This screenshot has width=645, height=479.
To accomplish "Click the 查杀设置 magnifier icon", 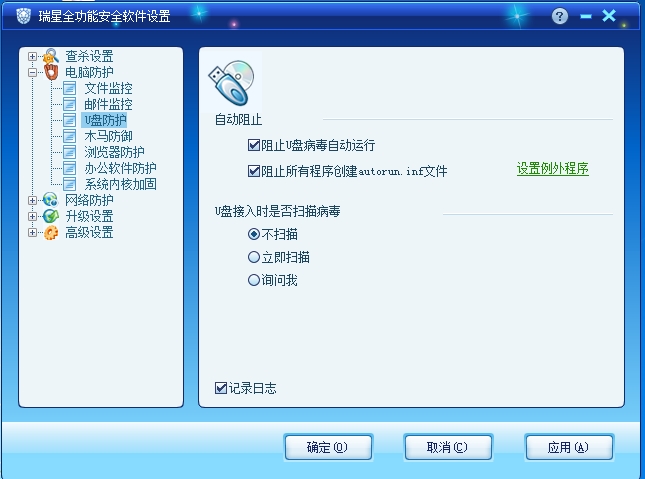I will pyautogui.click(x=51, y=56).
